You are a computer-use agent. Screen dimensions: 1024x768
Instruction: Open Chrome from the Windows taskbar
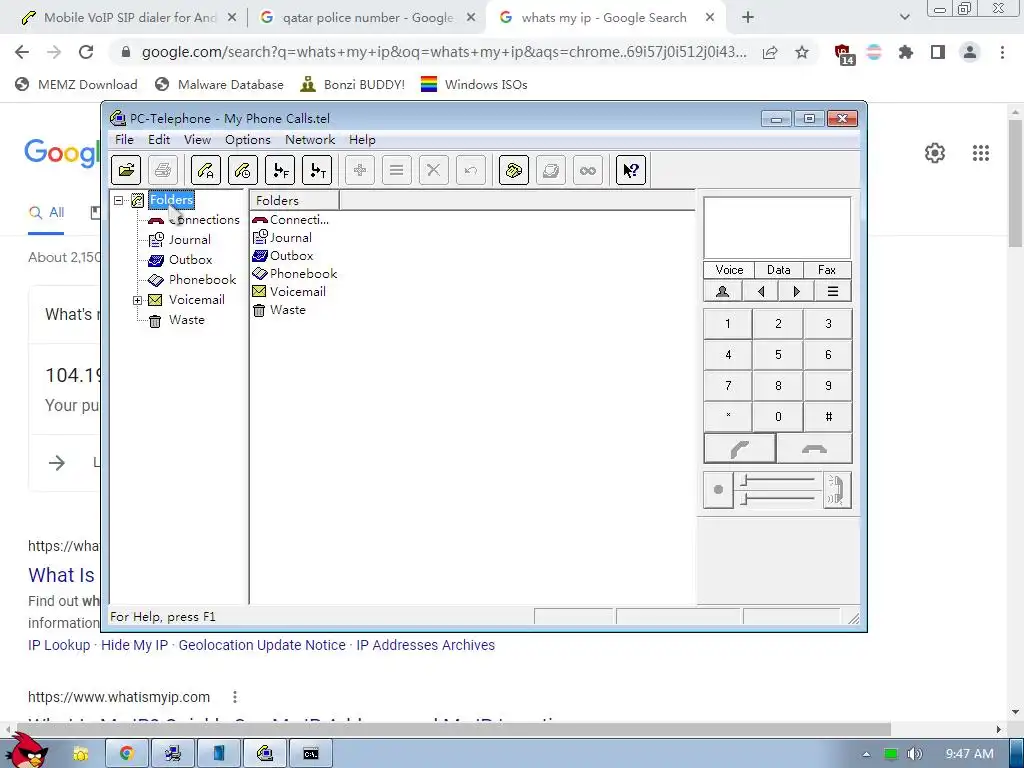(127, 754)
